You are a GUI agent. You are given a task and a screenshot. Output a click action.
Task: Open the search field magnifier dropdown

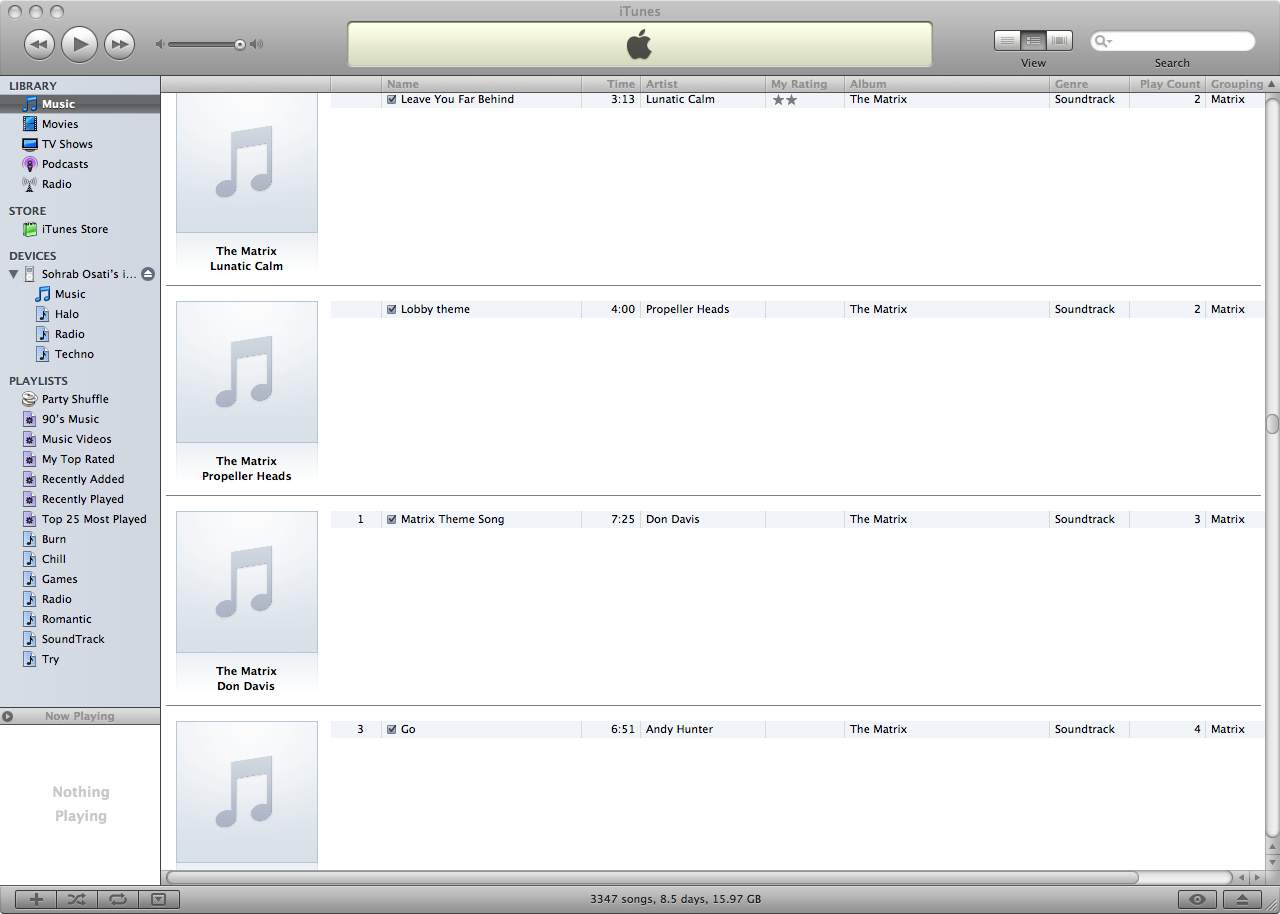point(1100,41)
